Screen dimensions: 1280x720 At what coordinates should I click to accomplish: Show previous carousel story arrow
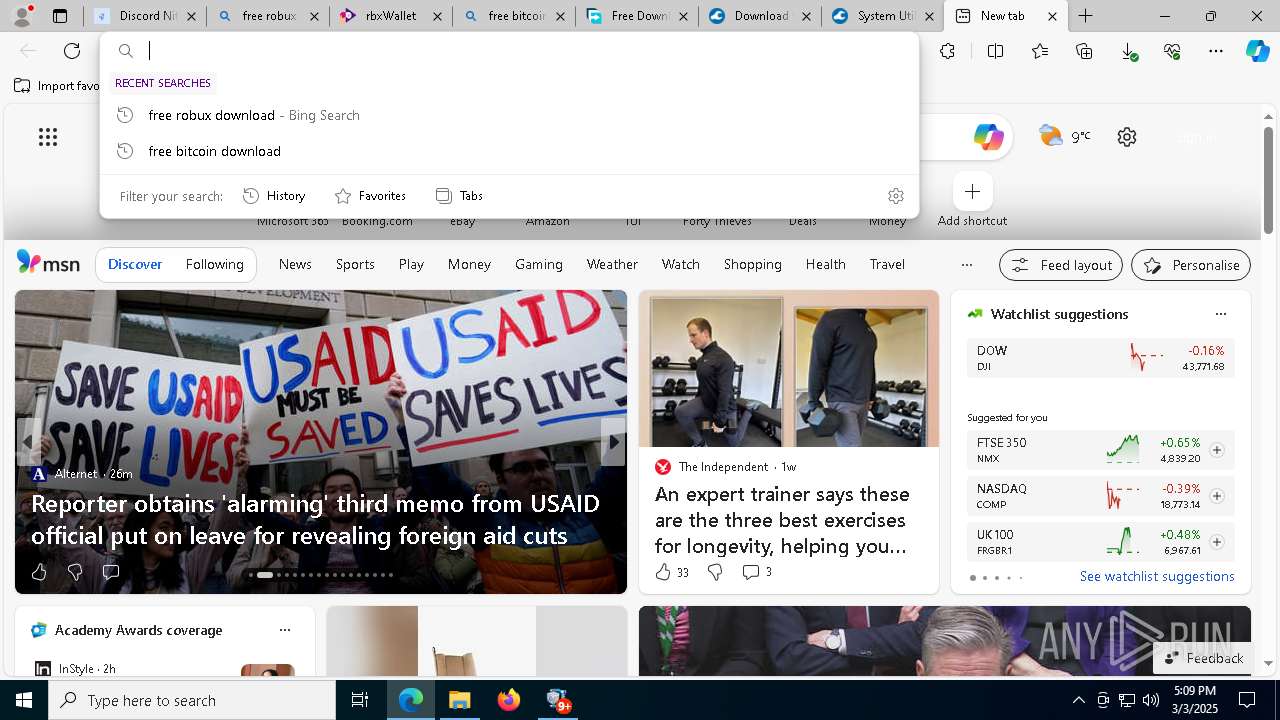28,441
